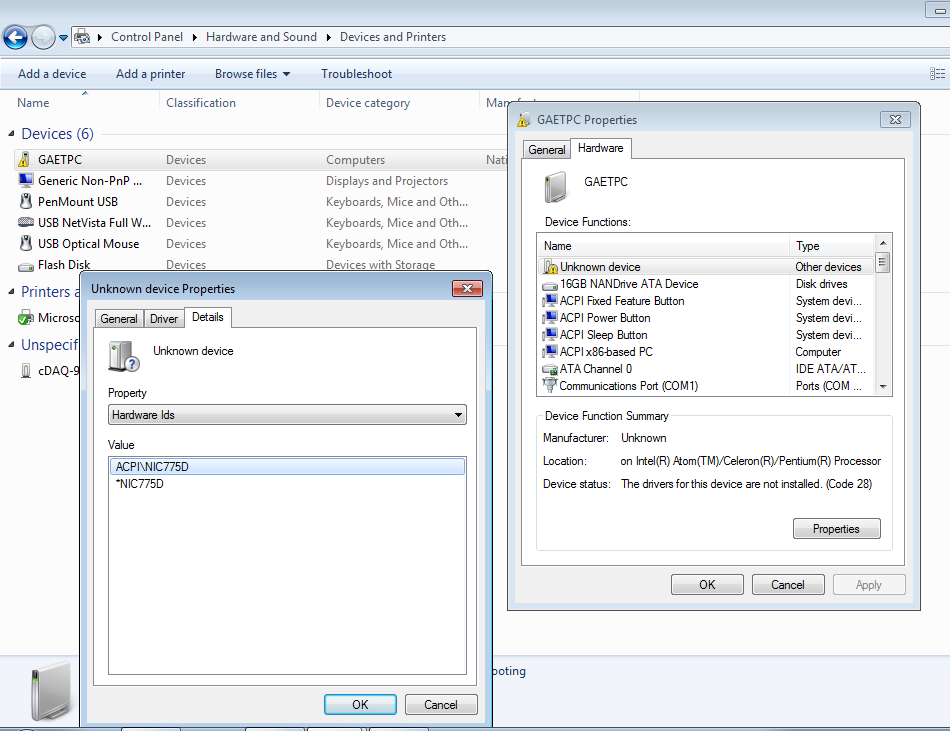Screen dimensions: 950x731
Task: Click the ATA Channel 0 controller icon
Action: tap(550, 369)
